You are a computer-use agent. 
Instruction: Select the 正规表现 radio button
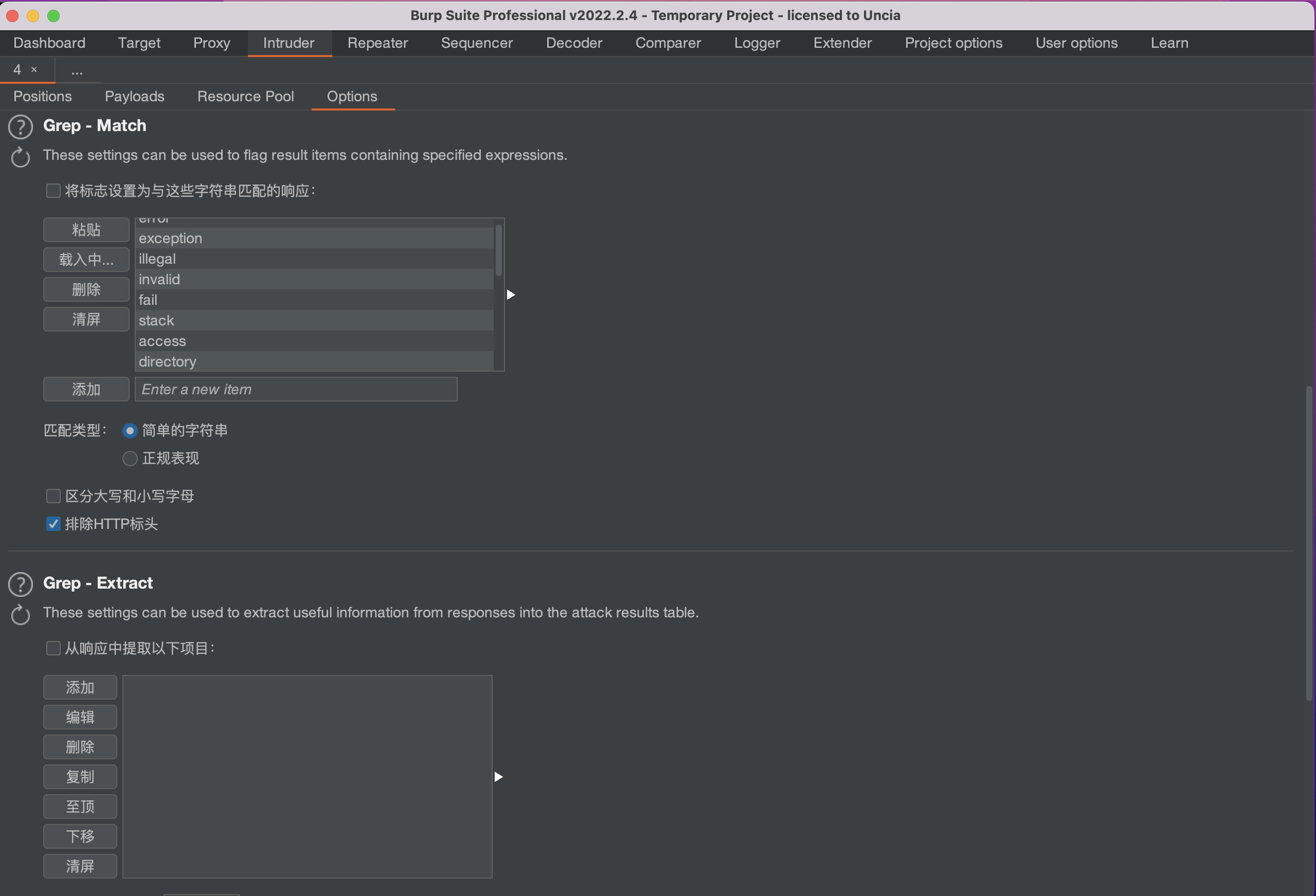tap(129, 459)
